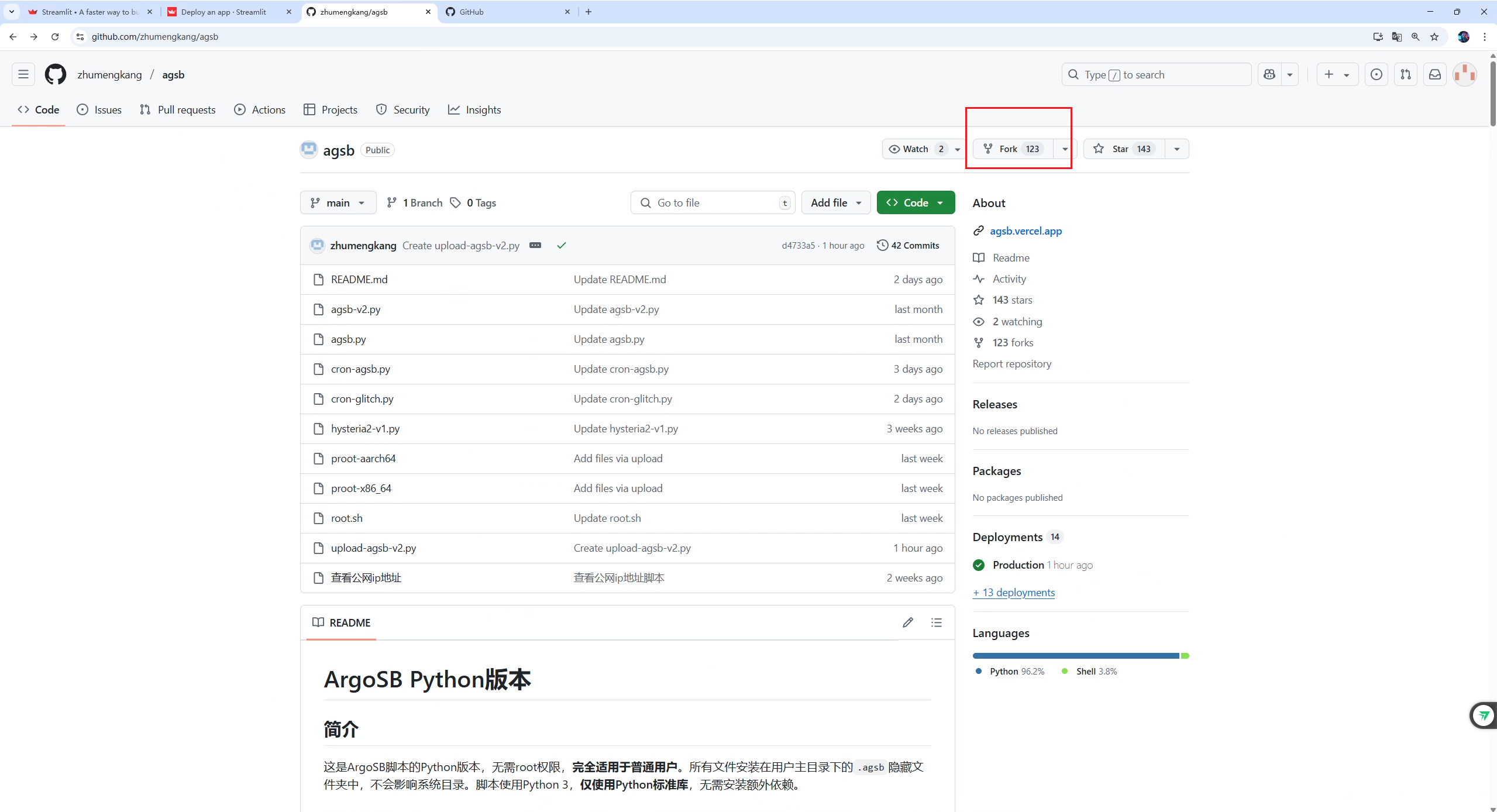
Task: Show the + 13 deployments link
Action: click(x=1014, y=592)
